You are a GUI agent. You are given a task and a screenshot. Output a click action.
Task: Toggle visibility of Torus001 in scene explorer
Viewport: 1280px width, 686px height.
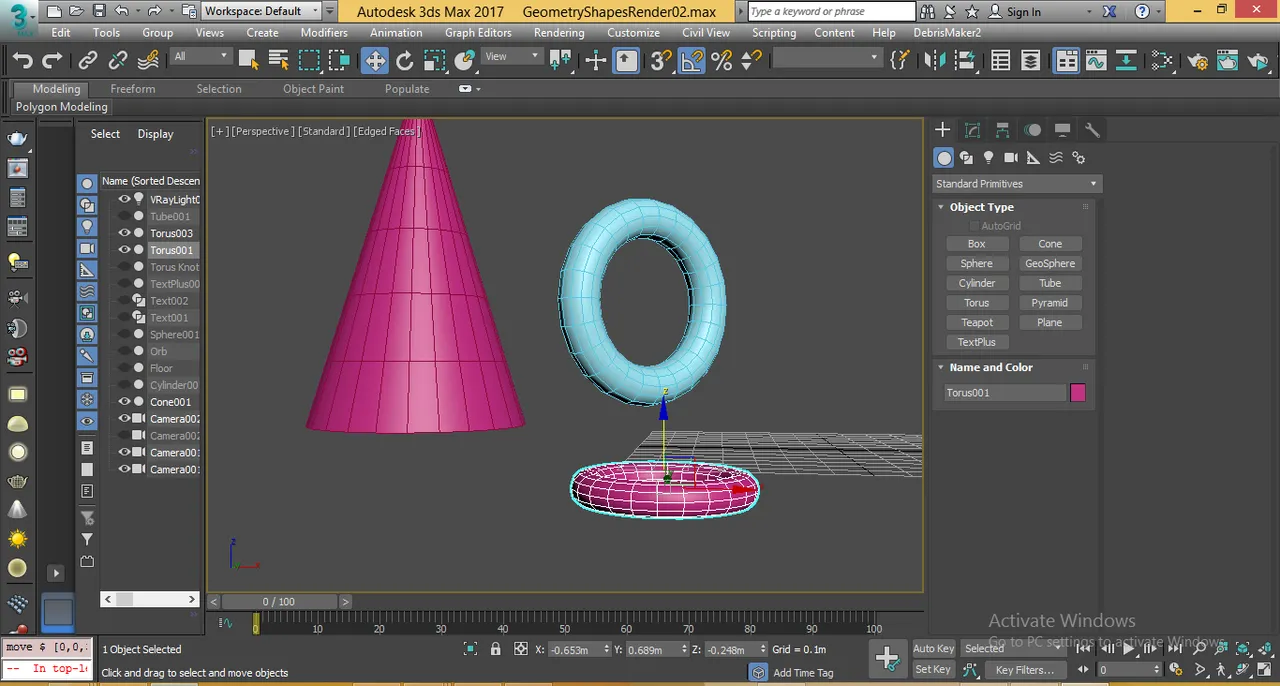125,250
